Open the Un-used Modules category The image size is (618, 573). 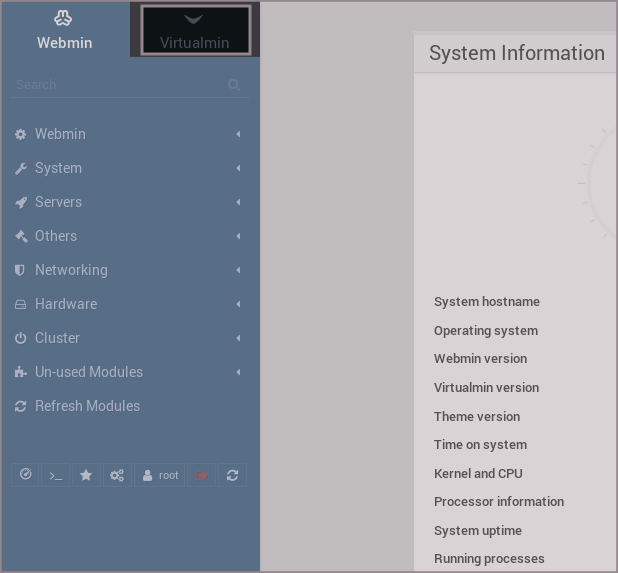[130, 372]
